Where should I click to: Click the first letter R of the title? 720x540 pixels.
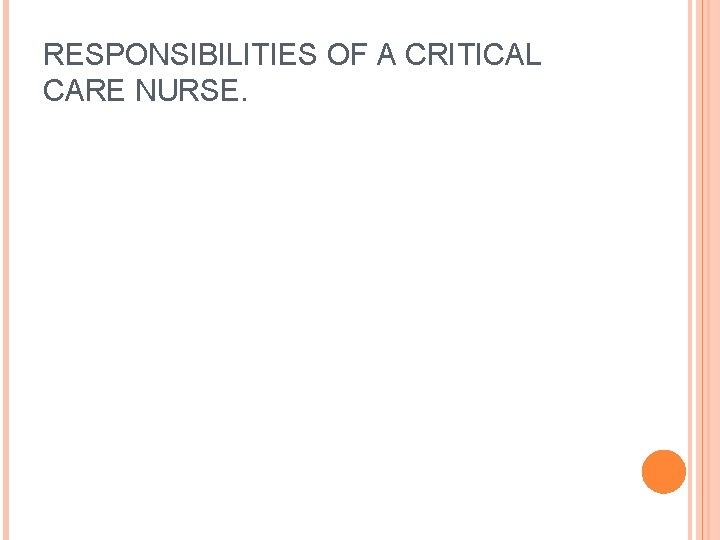click(53, 56)
